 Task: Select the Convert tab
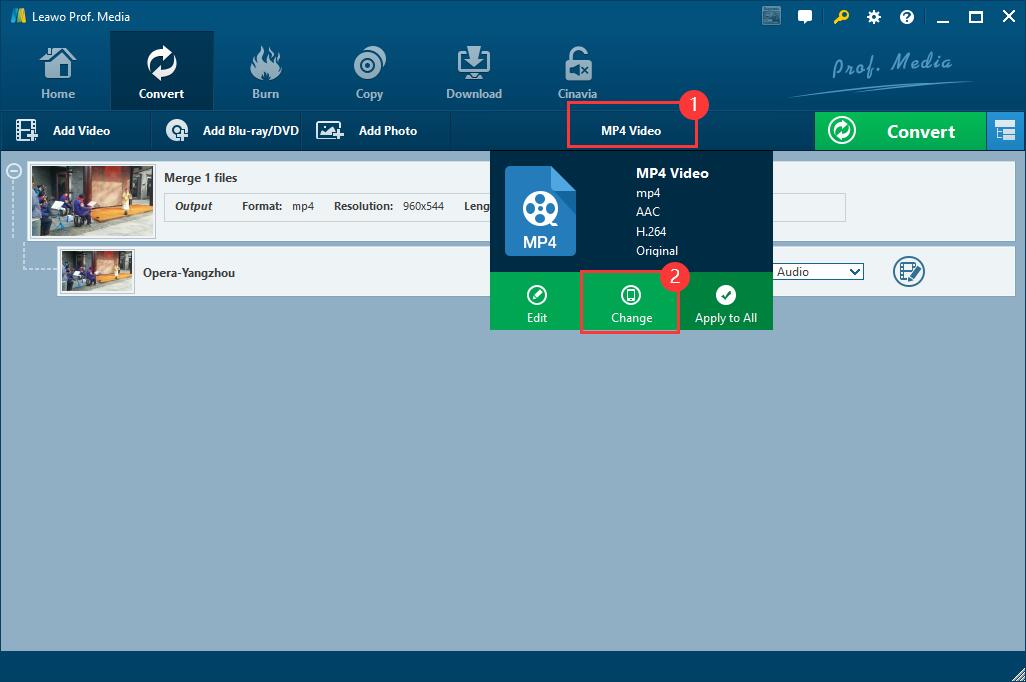click(x=161, y=74)
